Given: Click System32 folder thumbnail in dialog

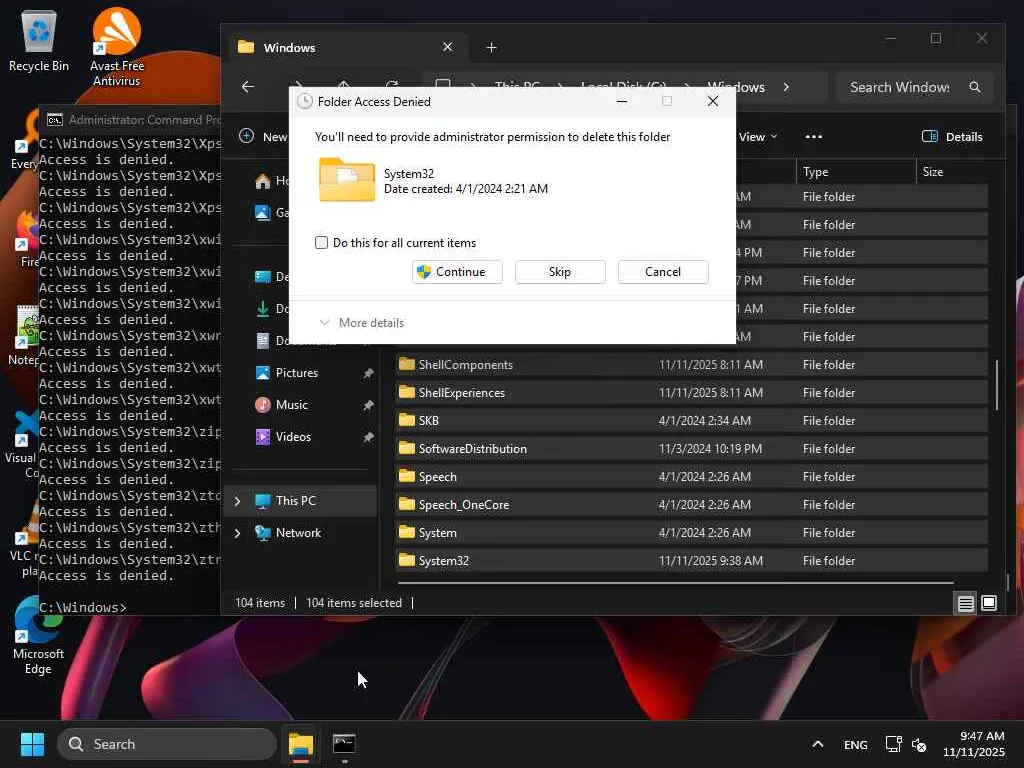Looking at the screenshot, I should coord(347,180).
